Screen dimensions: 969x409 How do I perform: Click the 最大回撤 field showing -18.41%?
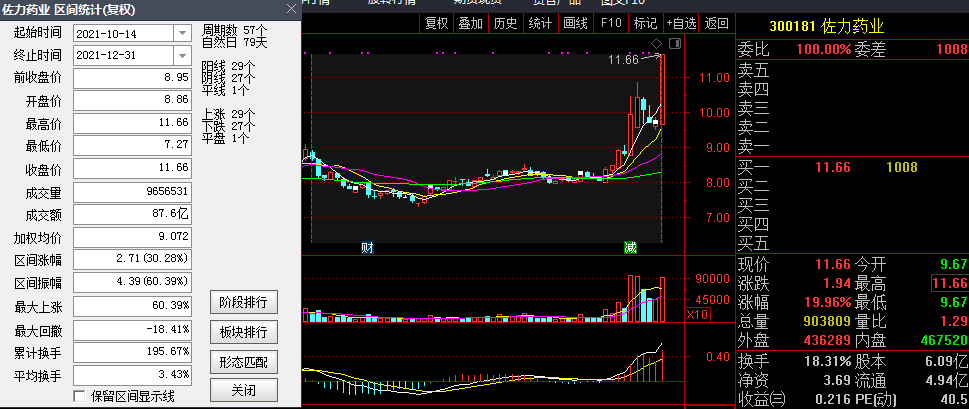point(132,329)
